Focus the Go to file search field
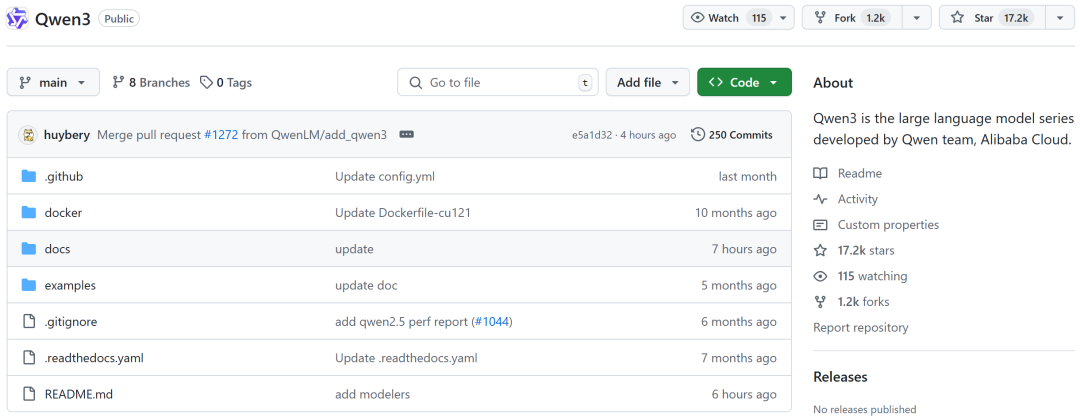The width and height of the screenshot is (1080, 418). click(497, 83)
